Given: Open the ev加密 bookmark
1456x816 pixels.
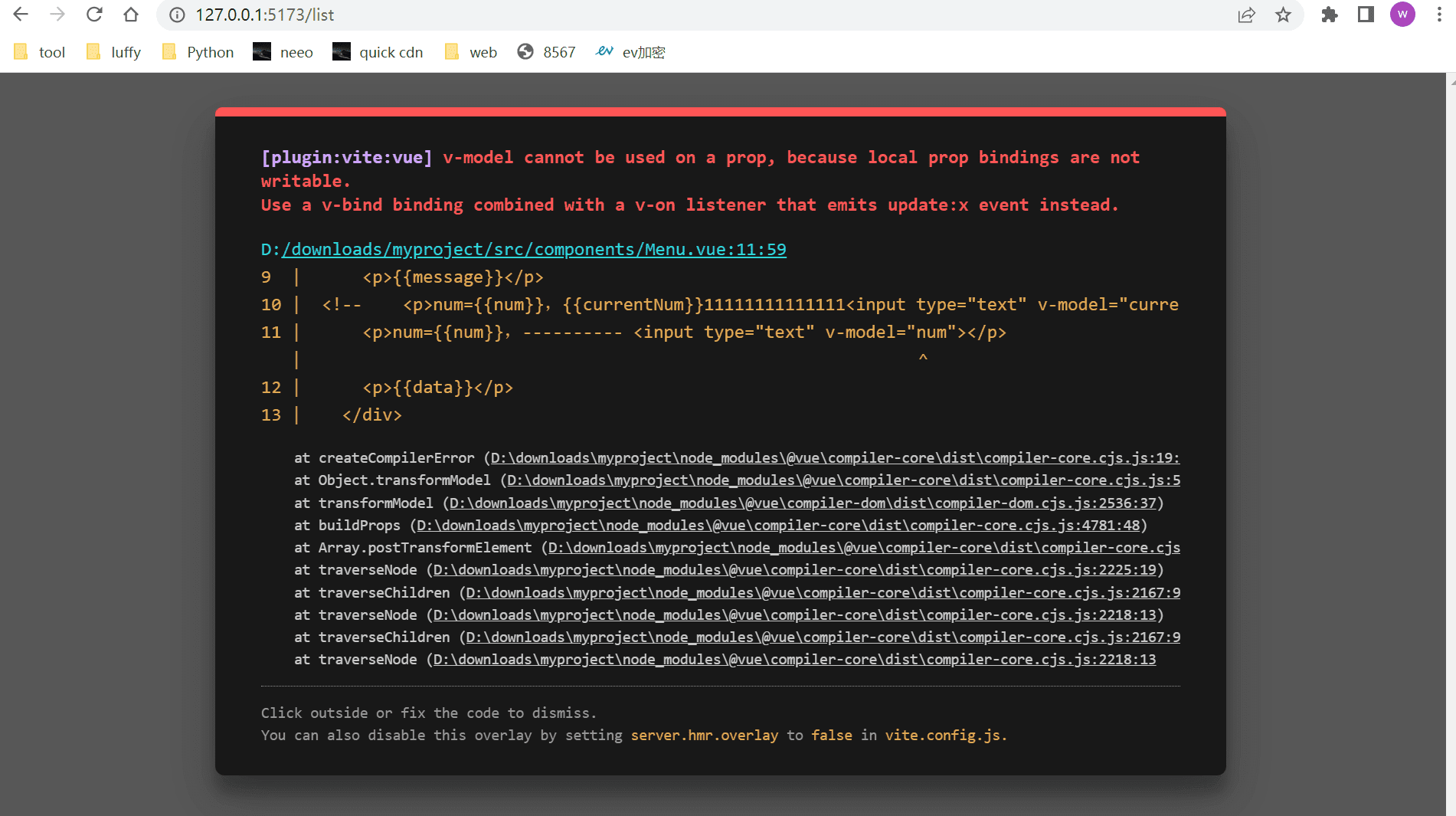Looking at the screenshot, I should pyautogui.click(x=630, y=52).
